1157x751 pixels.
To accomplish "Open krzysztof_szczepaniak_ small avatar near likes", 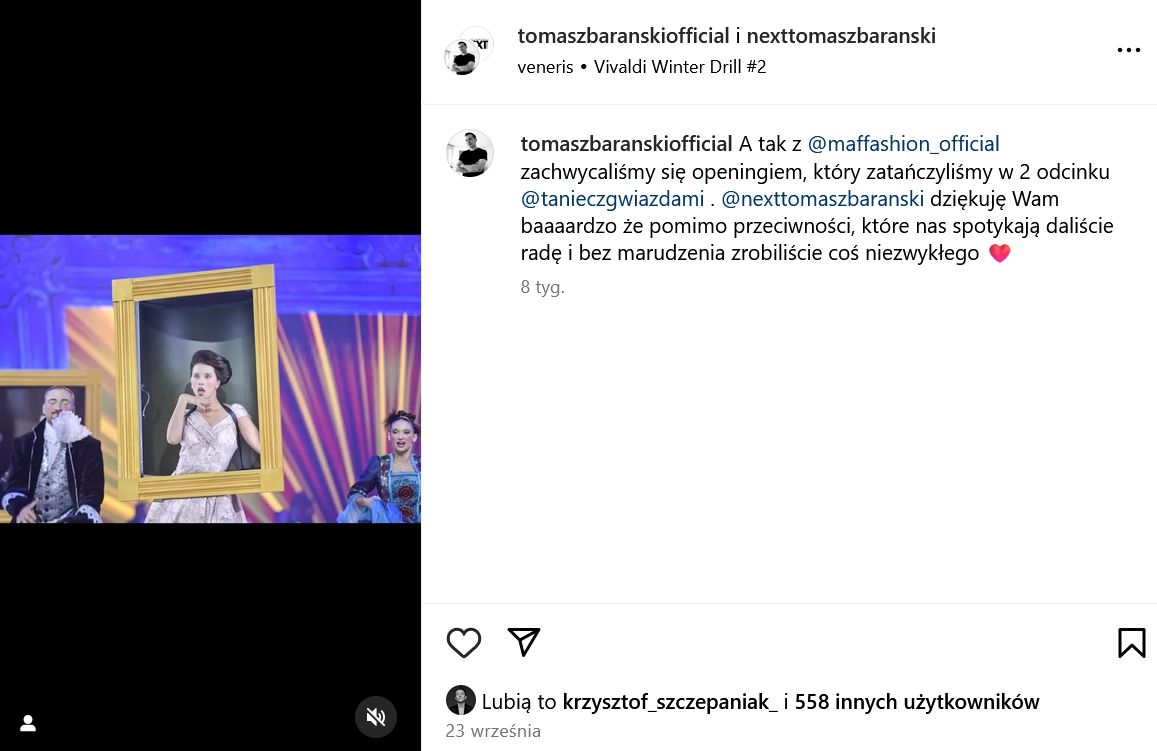I will click(460, 701).
